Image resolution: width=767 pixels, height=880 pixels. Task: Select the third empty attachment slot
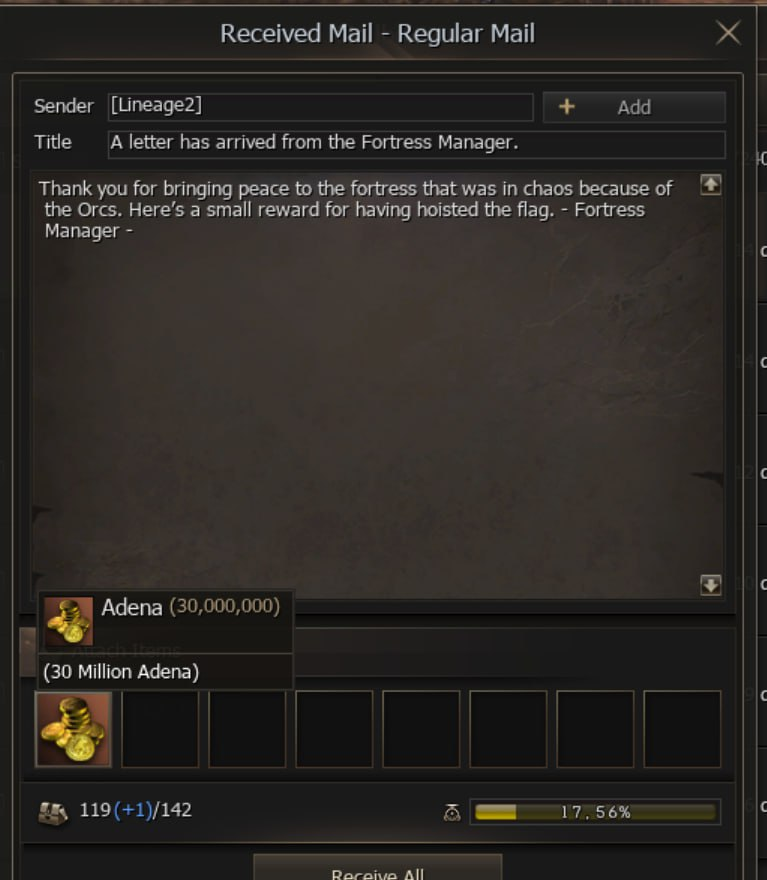(334, 729)
